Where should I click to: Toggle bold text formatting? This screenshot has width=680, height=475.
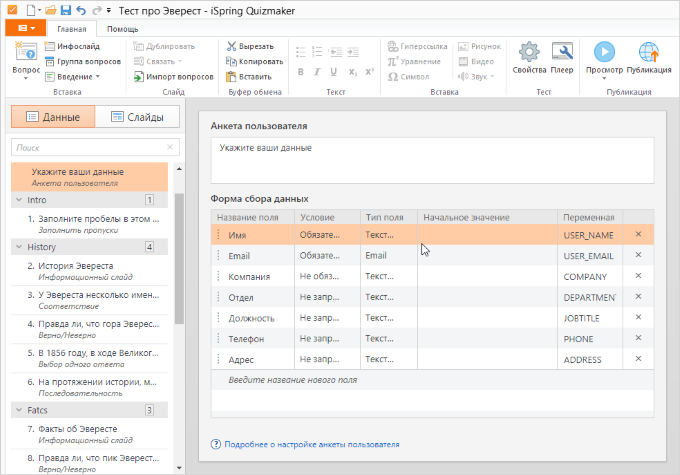301,72
